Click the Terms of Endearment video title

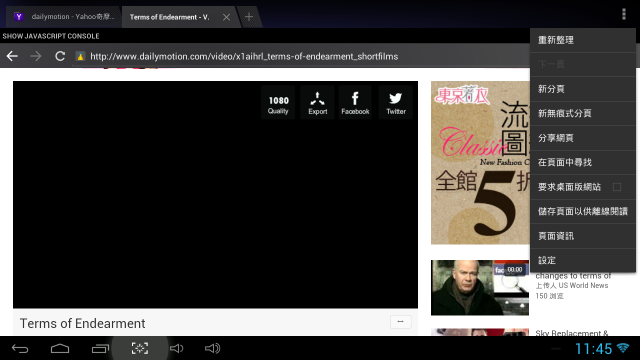[82, 323]
